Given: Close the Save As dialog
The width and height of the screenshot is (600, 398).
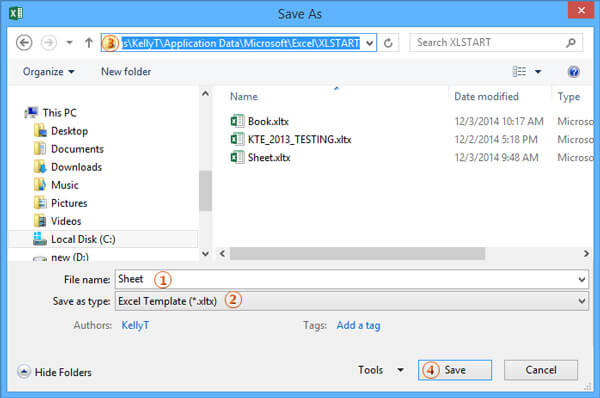Looking at the screenshot, I should 581,10.
